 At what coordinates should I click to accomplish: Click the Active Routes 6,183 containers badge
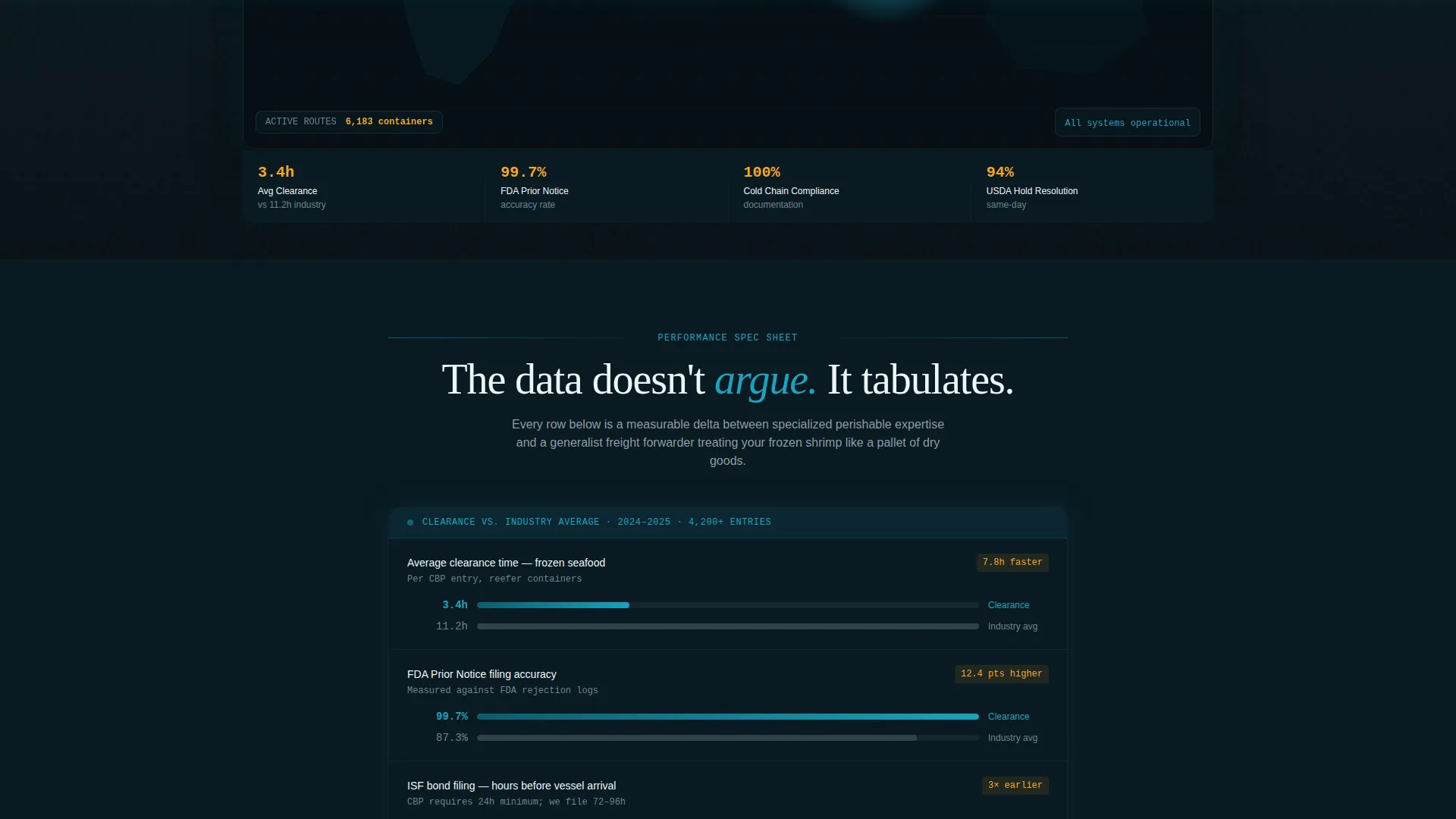pos(349,122)
